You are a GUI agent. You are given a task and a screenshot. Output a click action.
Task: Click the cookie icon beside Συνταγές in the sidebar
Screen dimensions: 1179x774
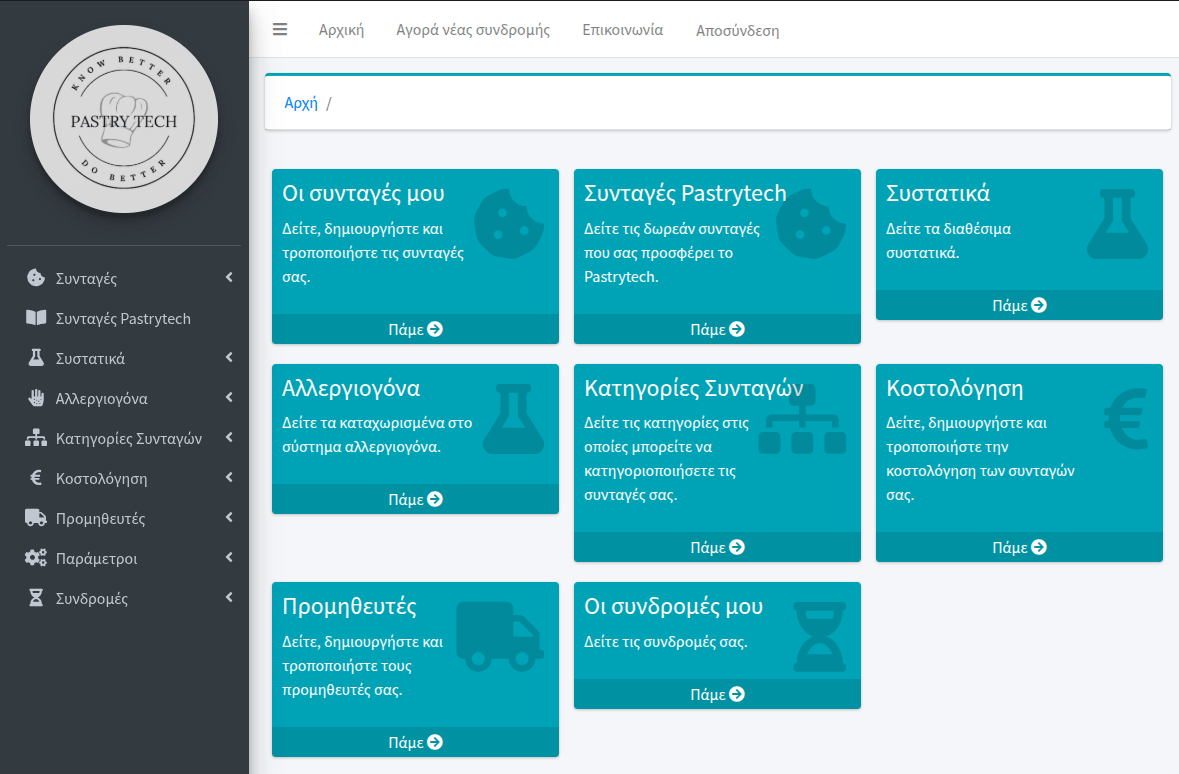click(35, 278)
